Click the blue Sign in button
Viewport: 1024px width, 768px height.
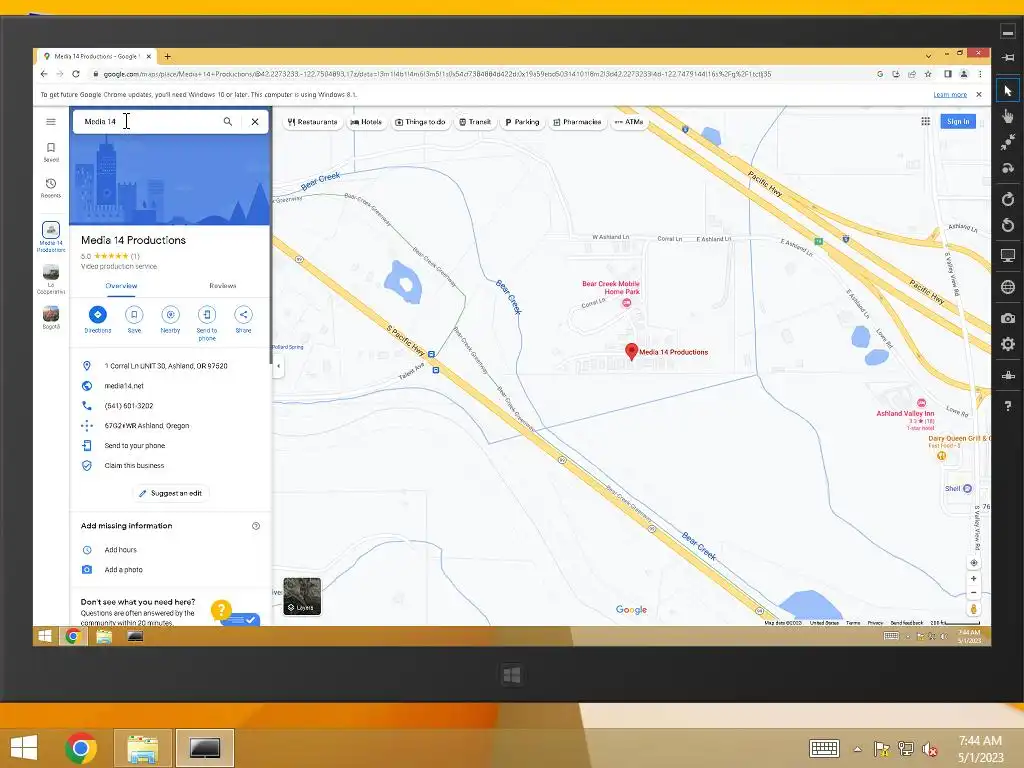[958, 121]
